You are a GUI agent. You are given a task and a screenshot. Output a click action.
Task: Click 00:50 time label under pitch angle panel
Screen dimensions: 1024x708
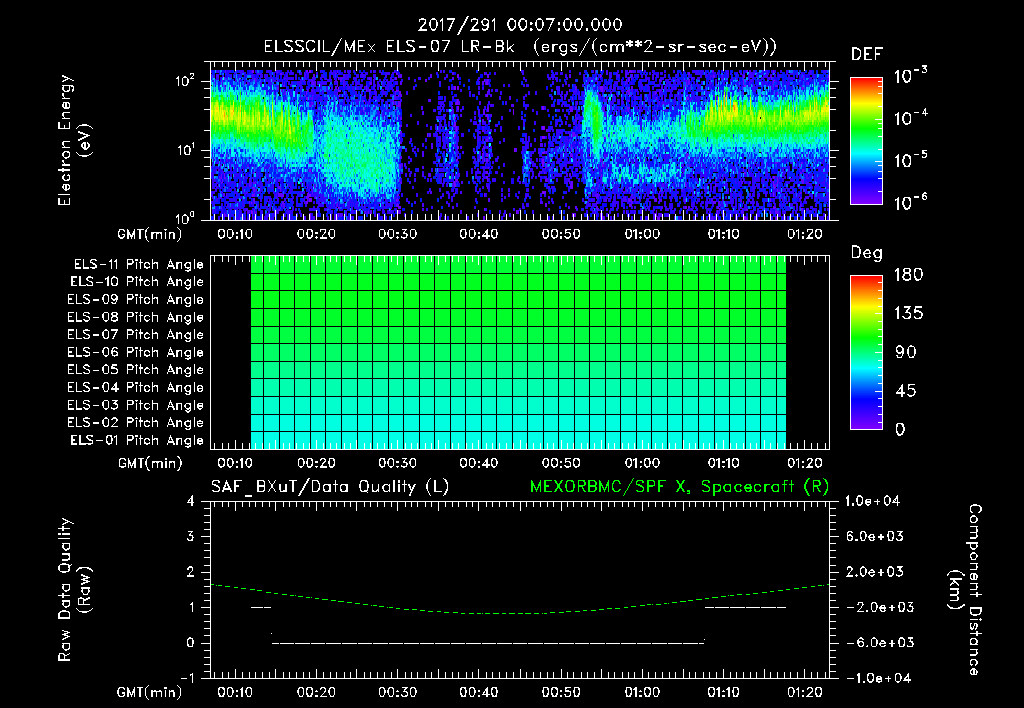[x=560, y=463]
